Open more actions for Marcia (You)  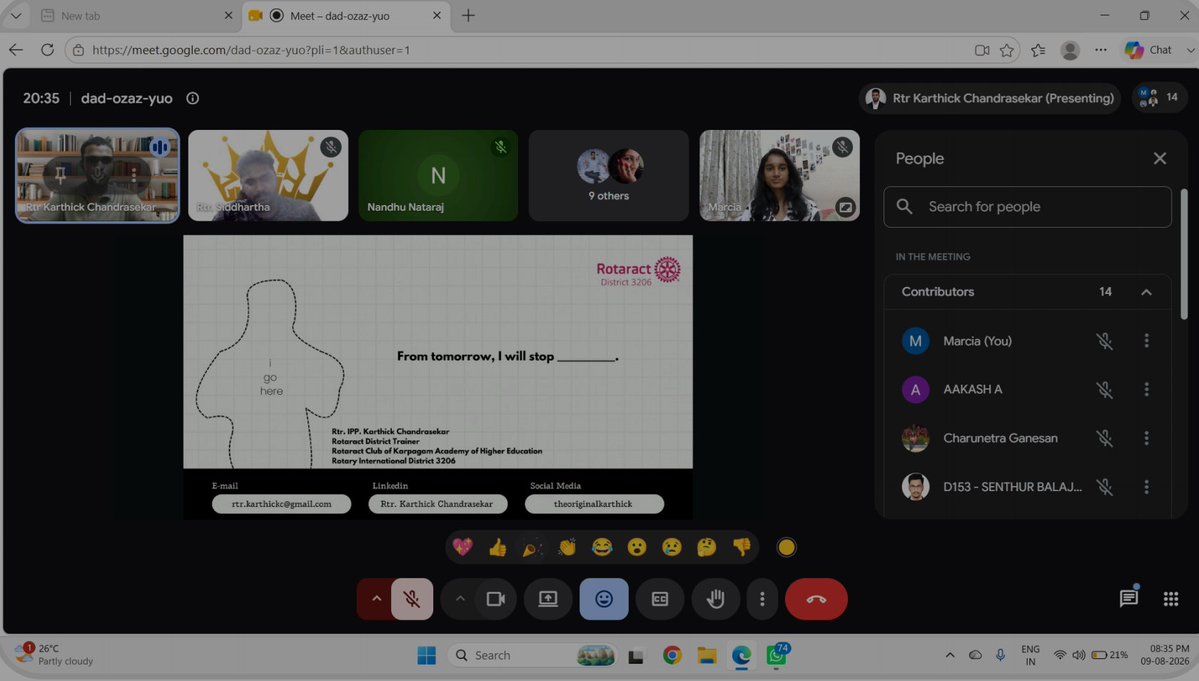1146,341
